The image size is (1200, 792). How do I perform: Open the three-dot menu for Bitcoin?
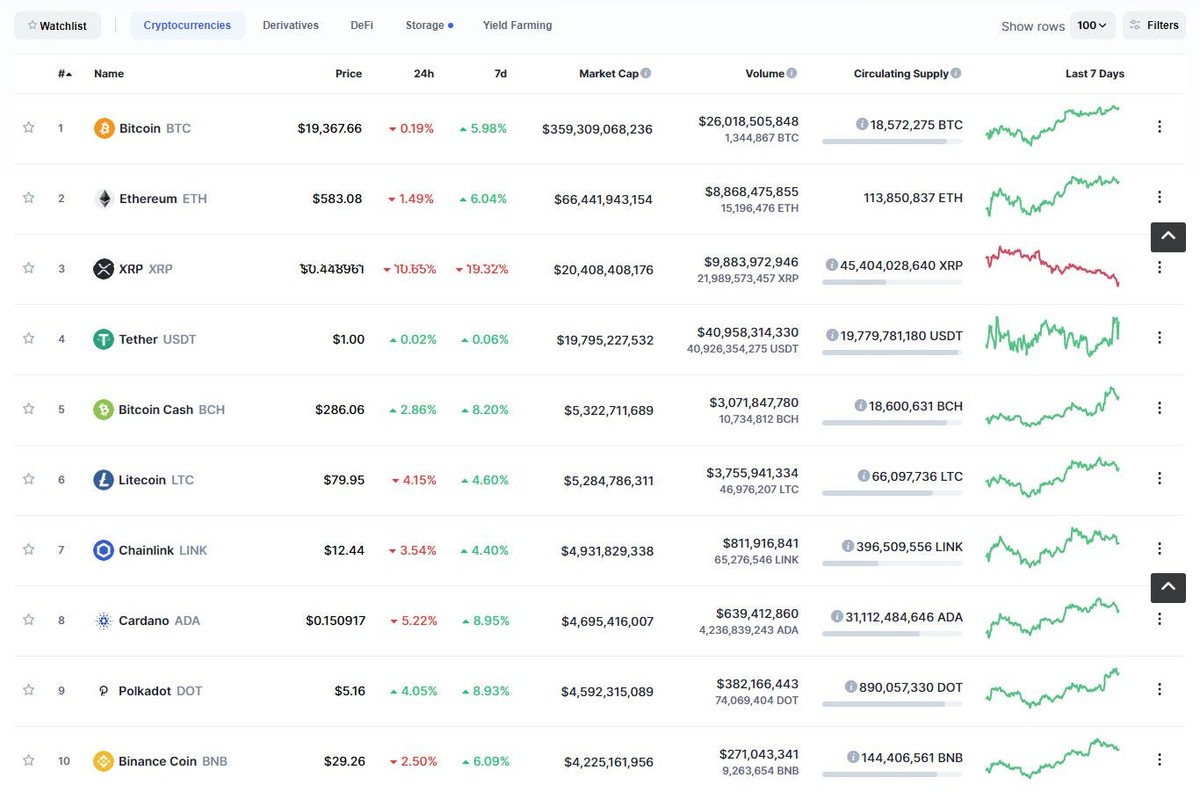(x=1159, y=127)
